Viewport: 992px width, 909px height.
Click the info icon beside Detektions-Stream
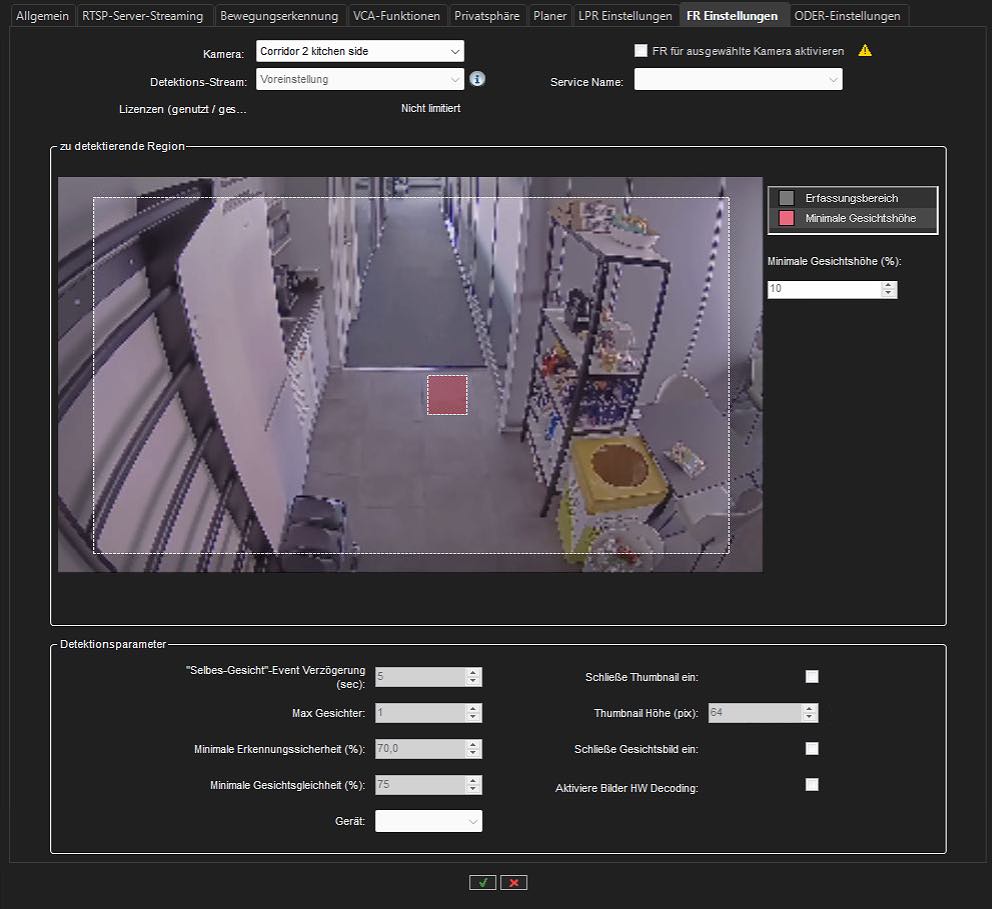478,79
